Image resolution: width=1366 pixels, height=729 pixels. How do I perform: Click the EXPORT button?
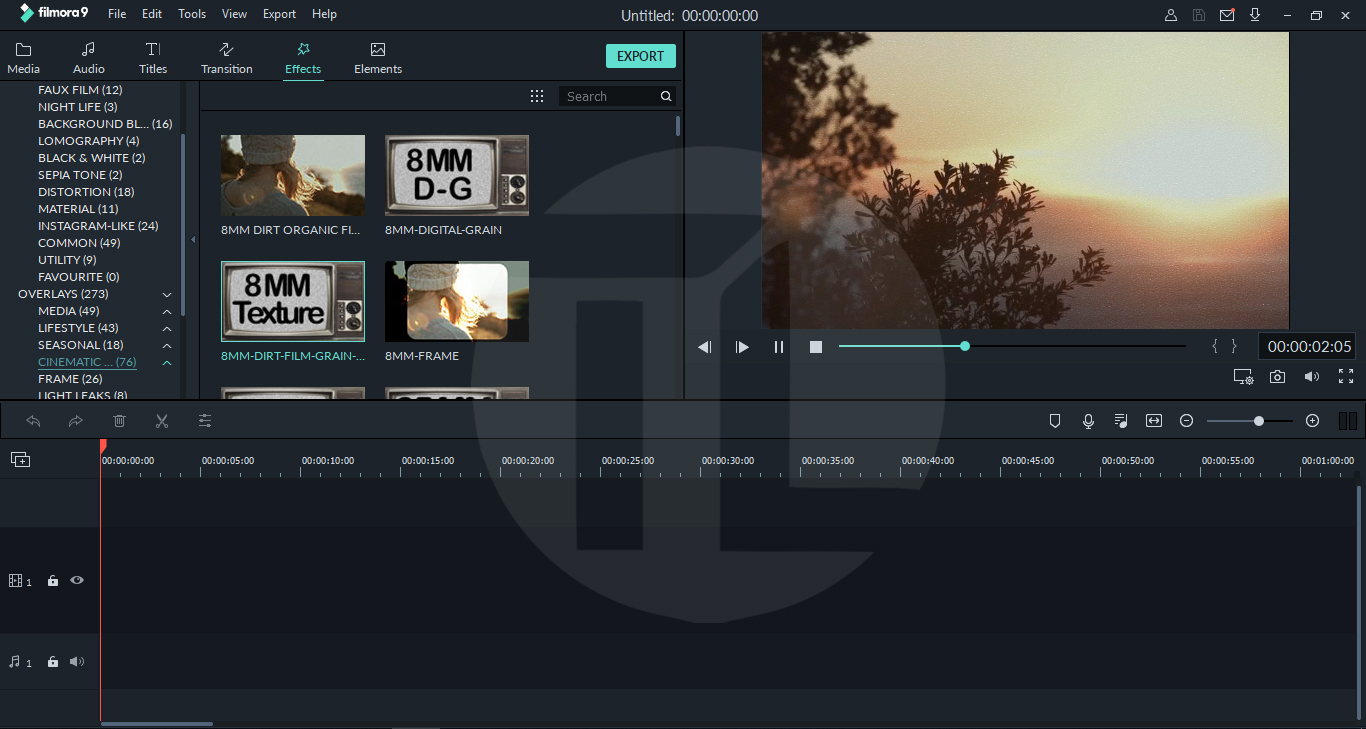[x=640, y=55]
